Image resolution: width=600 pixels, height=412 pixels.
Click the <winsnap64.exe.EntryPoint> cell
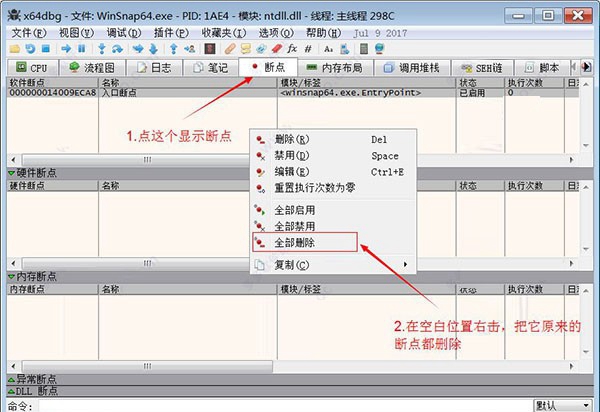click(x=367, y=93)
